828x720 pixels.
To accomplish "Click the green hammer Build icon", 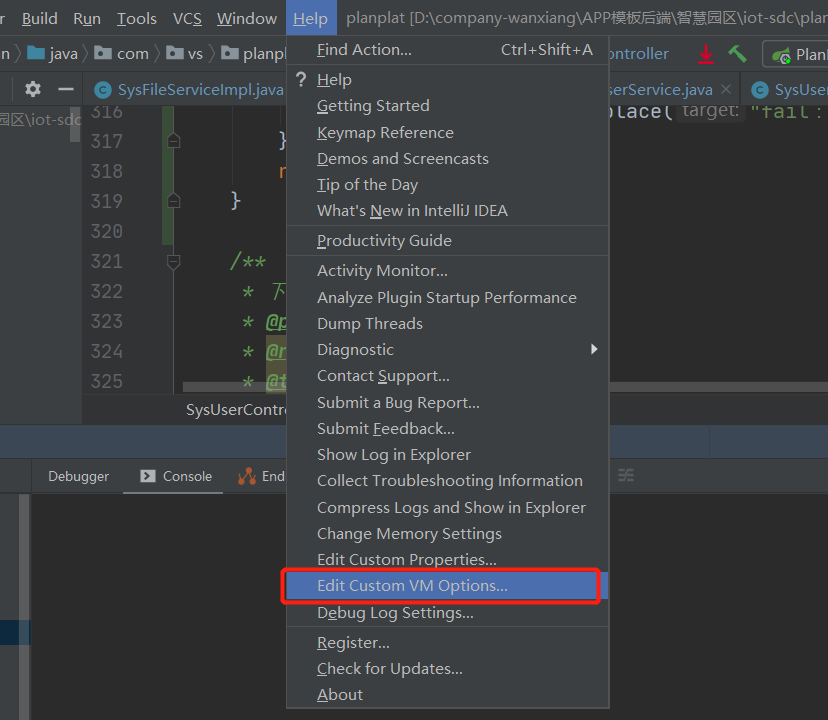I will [x=738, y=54].
